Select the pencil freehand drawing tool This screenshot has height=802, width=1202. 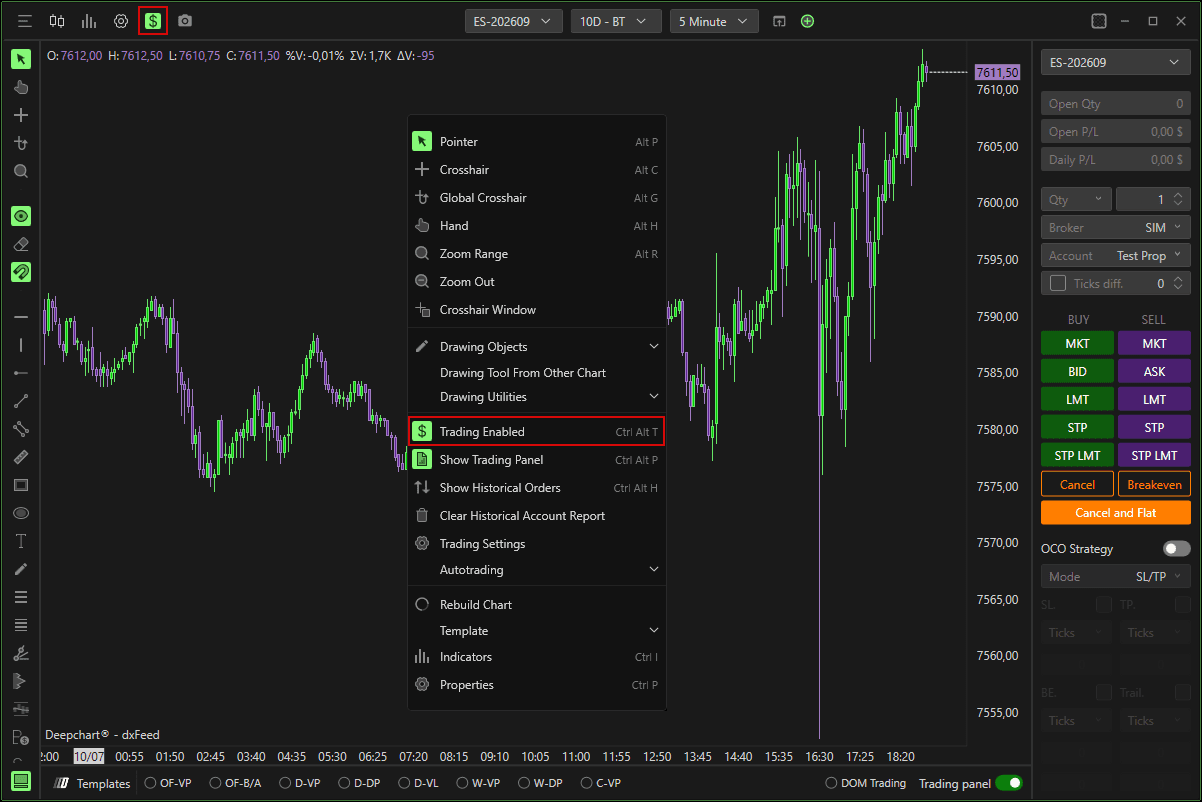point(21,569)
